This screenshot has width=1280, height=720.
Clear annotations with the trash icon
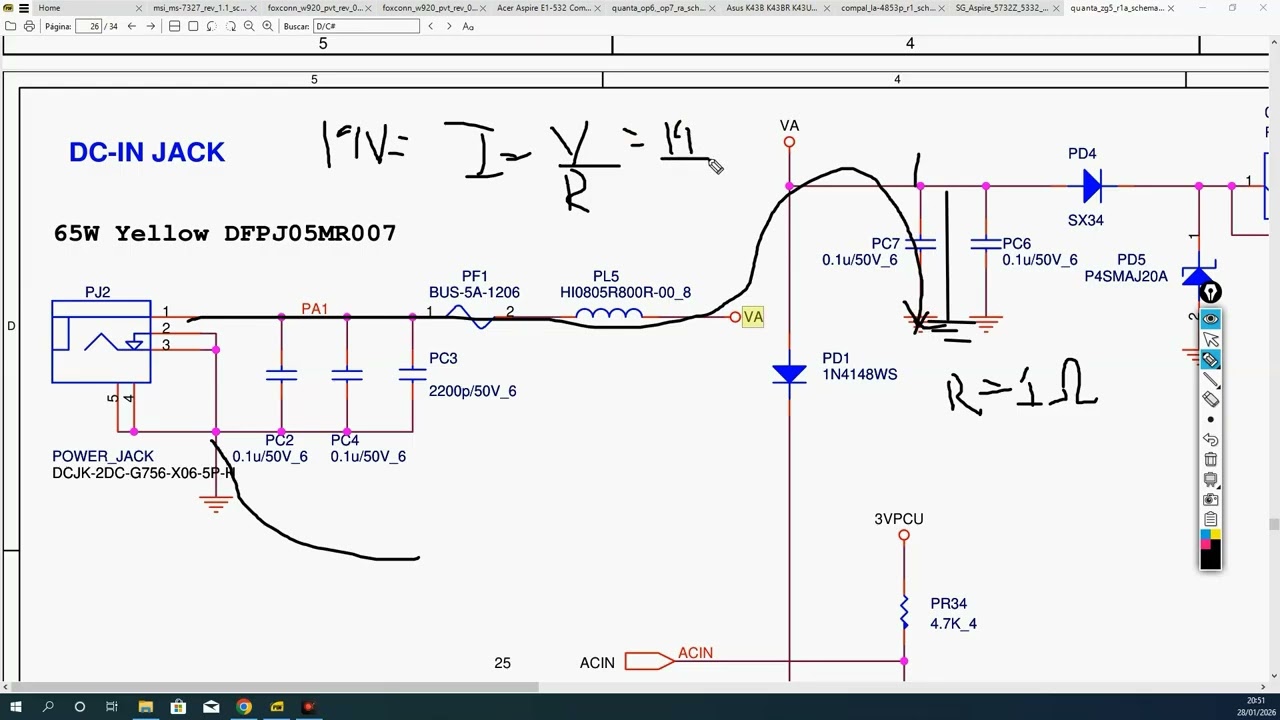coord(1210,460)
